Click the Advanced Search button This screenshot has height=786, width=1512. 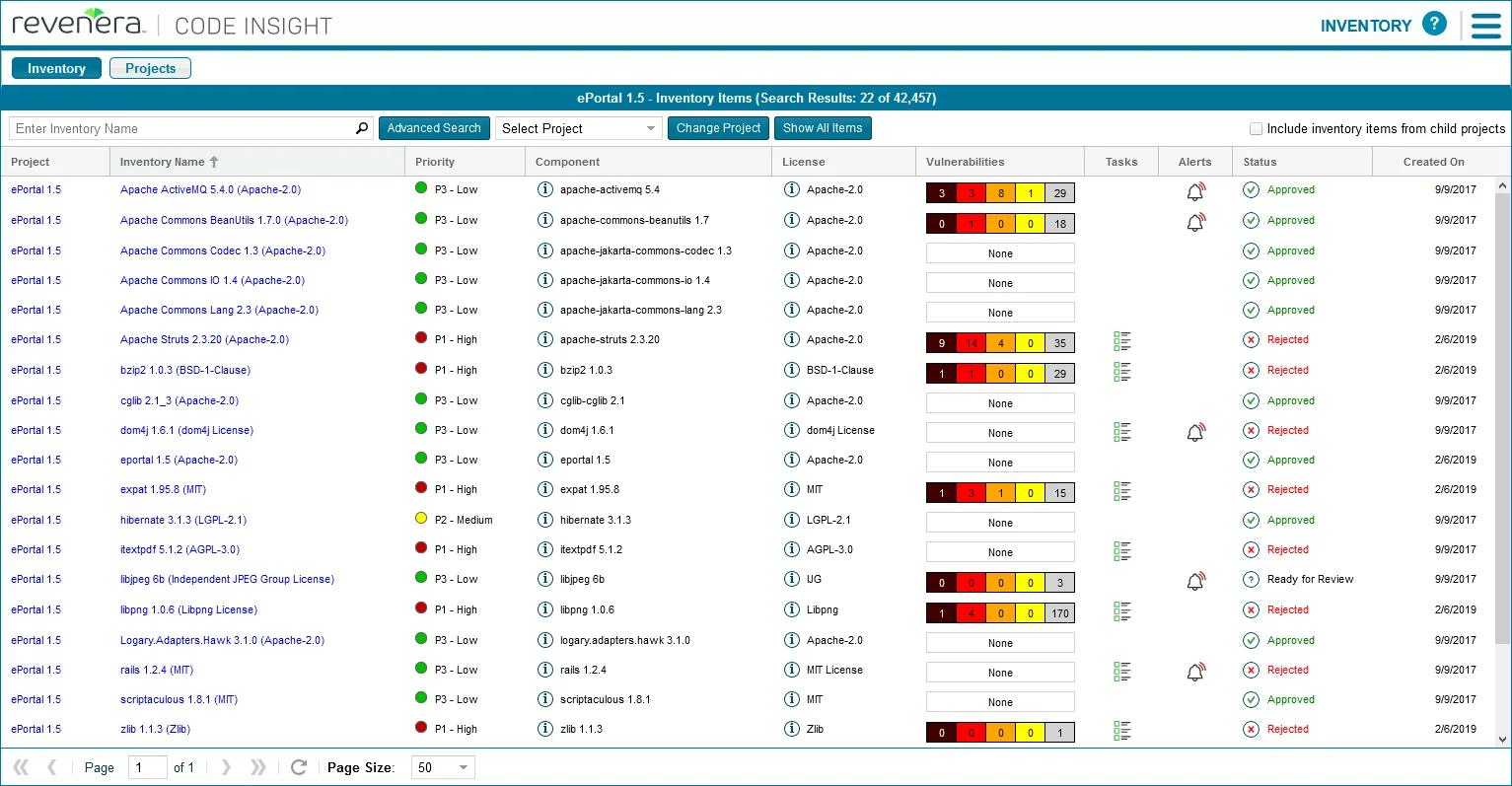[x=434, y=128]
